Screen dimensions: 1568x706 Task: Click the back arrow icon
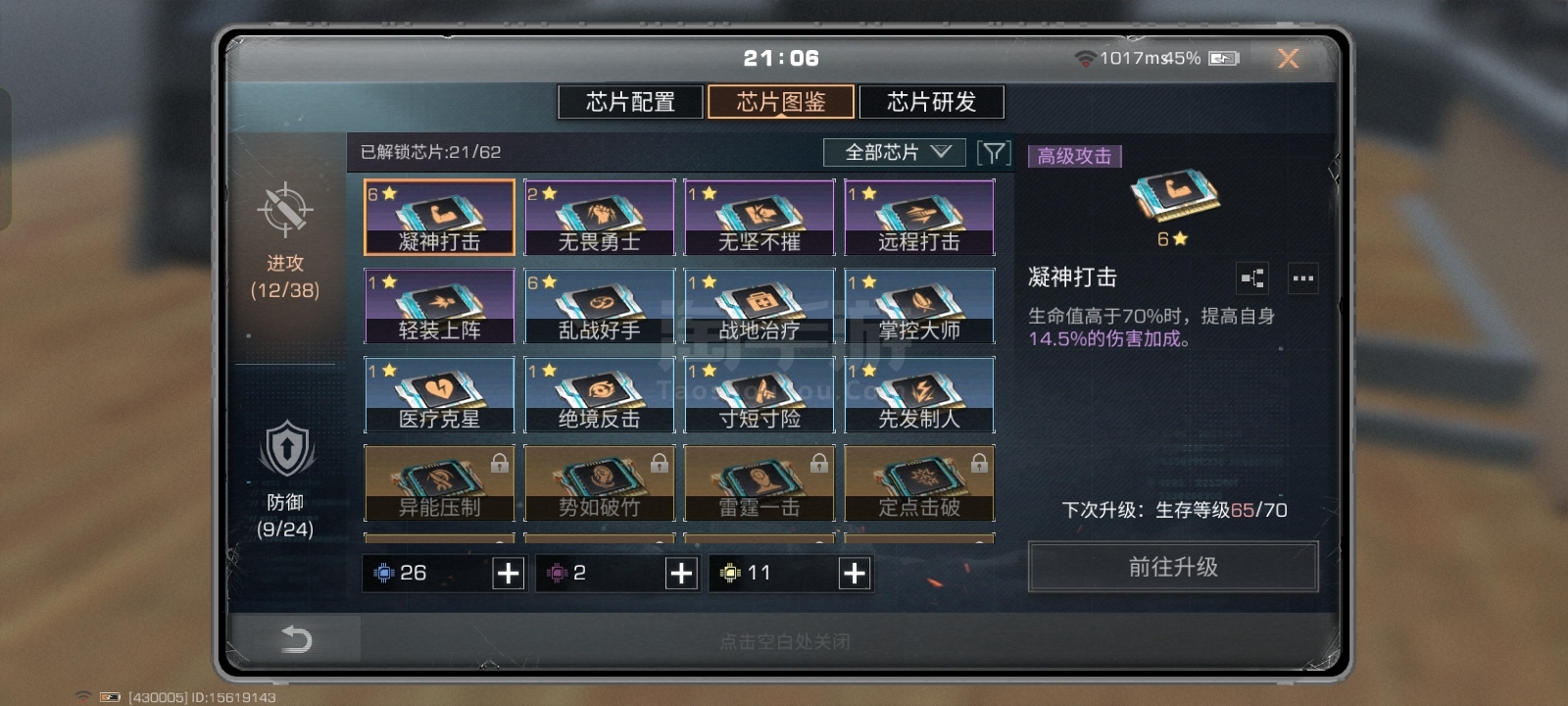pos(295,639)
